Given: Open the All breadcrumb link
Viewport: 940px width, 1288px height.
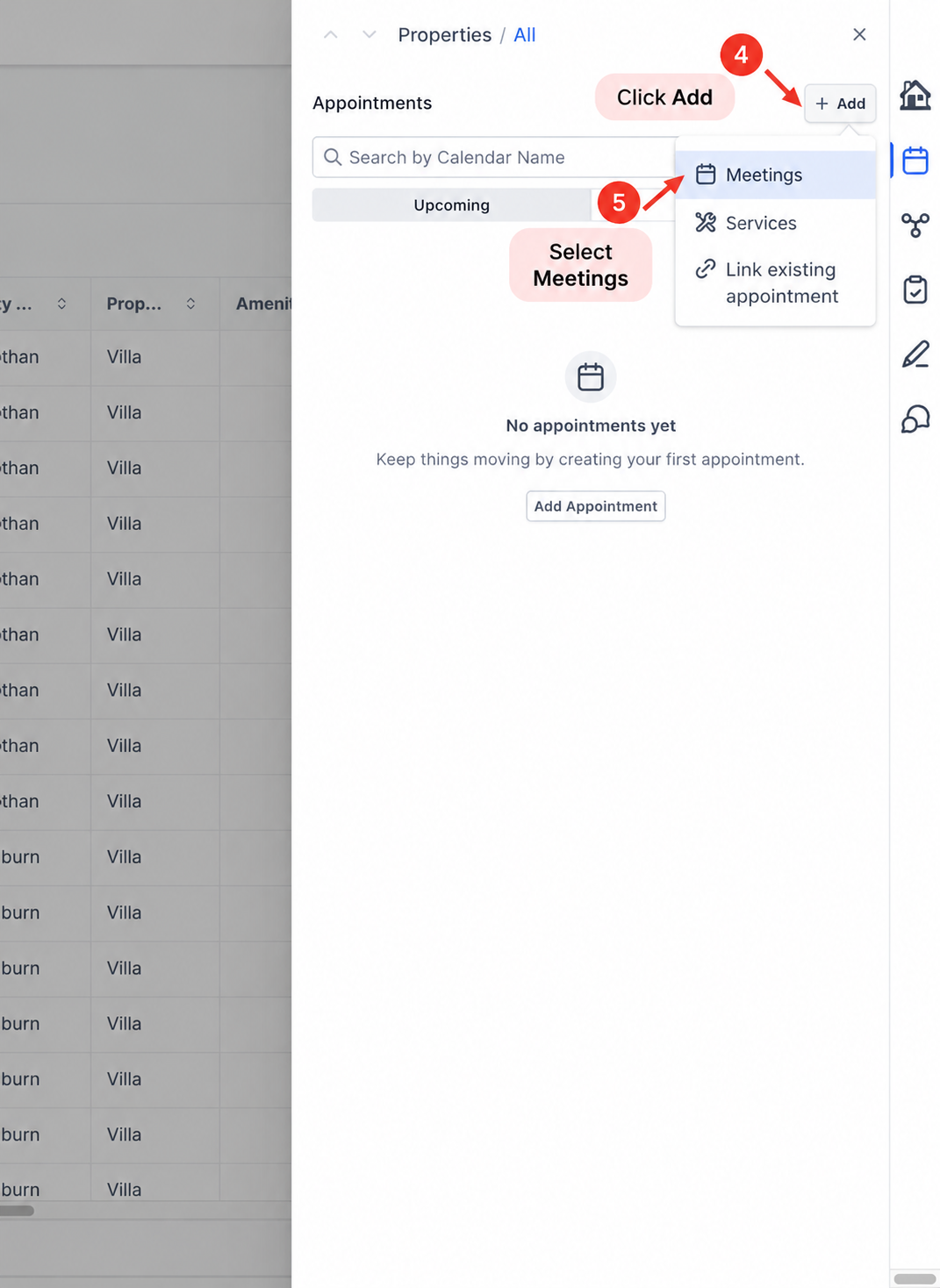Looking at the screenshot, I should pyautogui.click(x=525, y=35).
